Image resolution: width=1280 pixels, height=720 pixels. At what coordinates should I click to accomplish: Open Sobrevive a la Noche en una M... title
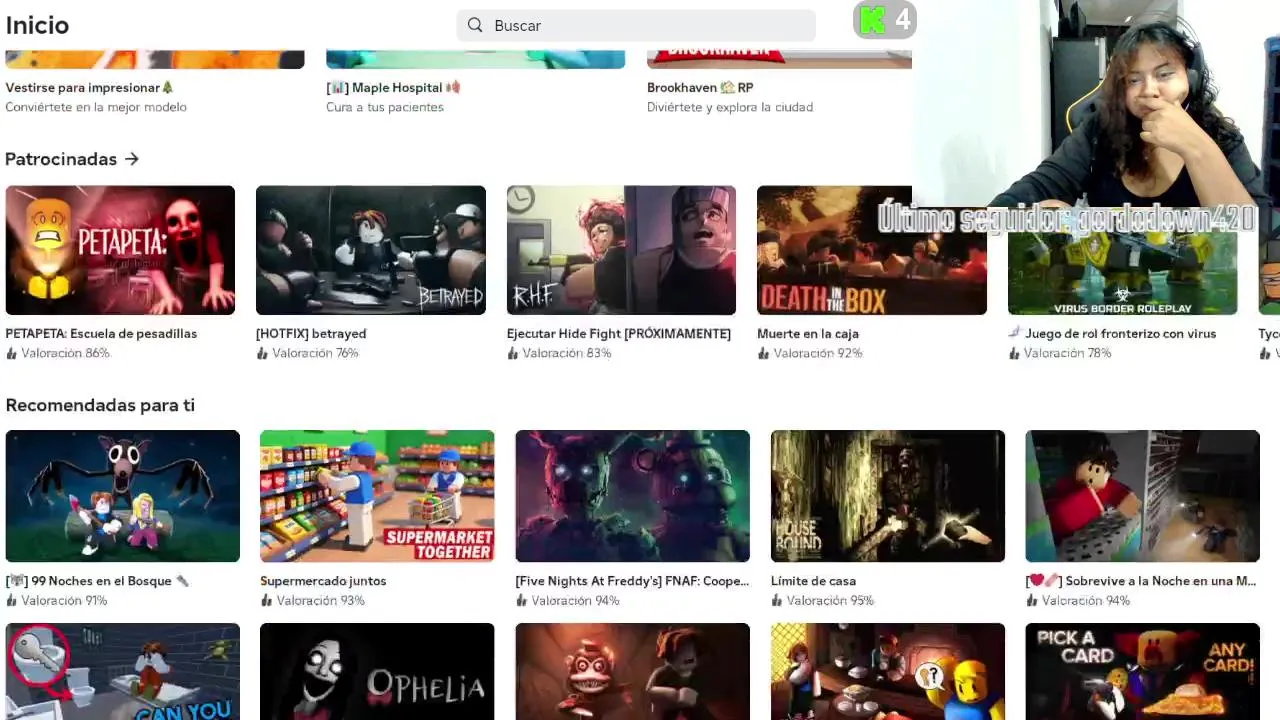point(1141,581)
